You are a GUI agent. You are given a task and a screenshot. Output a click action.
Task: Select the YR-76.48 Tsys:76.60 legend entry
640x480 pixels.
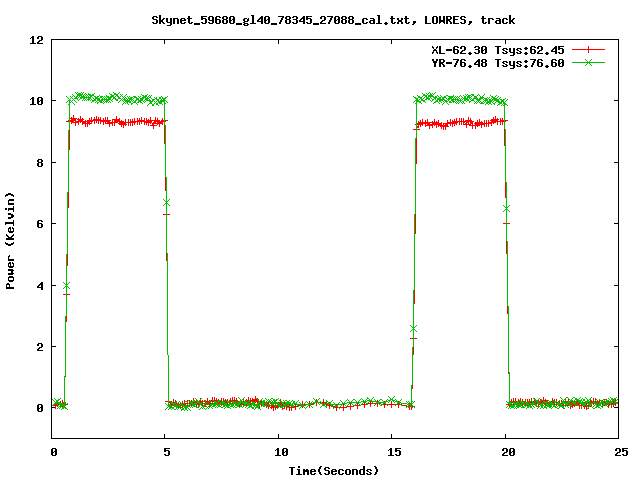[x=498, y=63]
